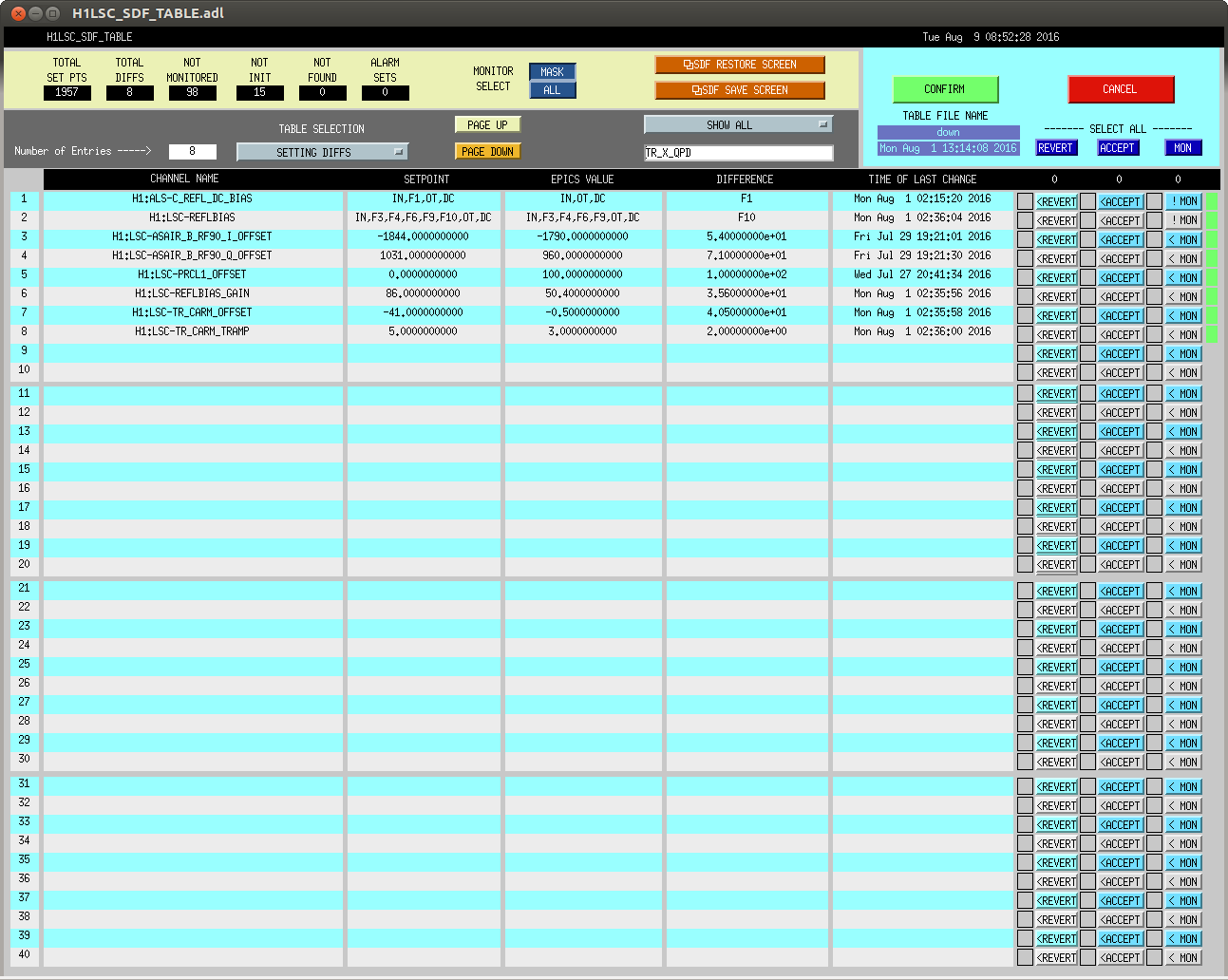Click the TR_X_QPD text field
The width and height of the screenshot is (1228, 980).
tap(738, 152)
